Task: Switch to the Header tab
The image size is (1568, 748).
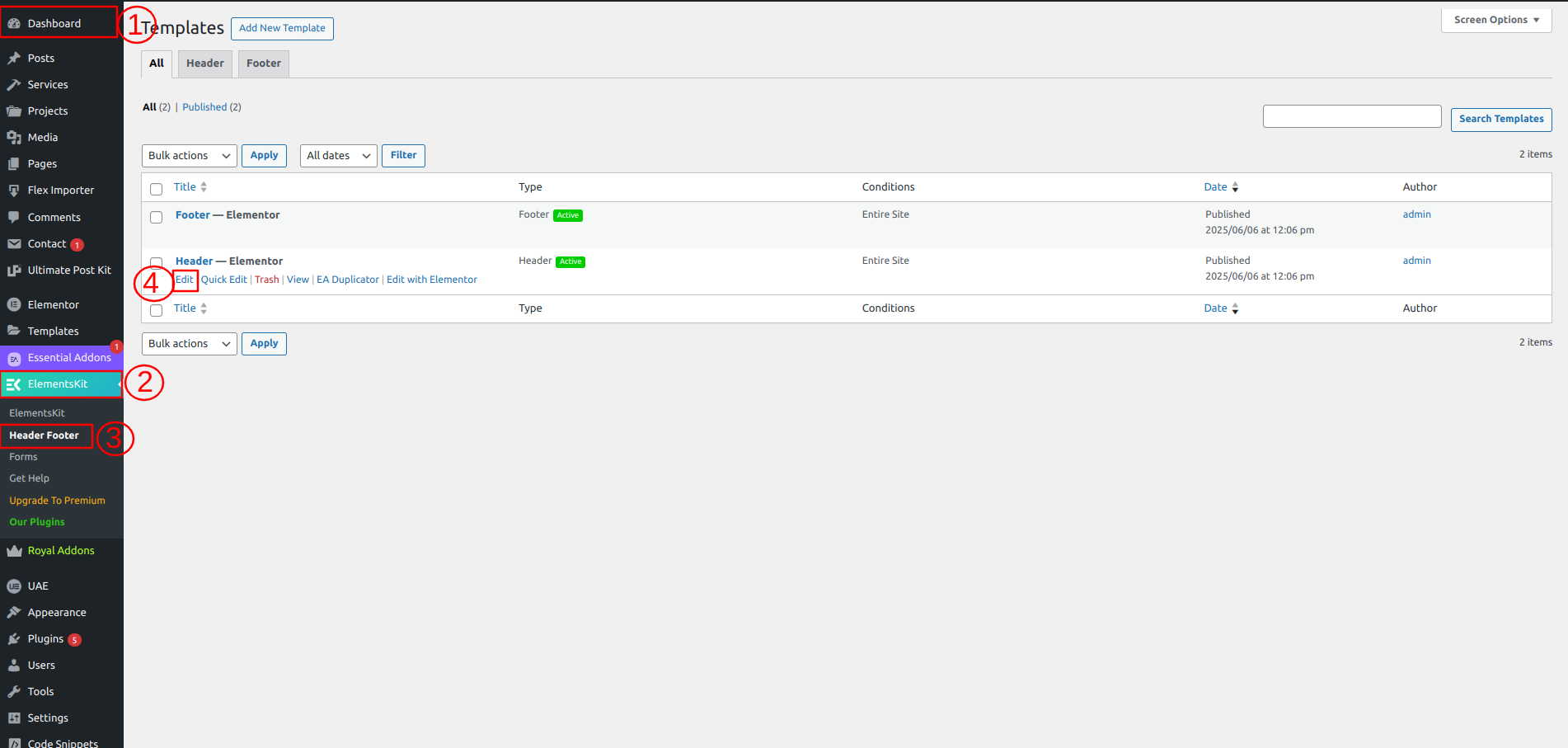Action: pyautogui.click(x=204, y=64)
